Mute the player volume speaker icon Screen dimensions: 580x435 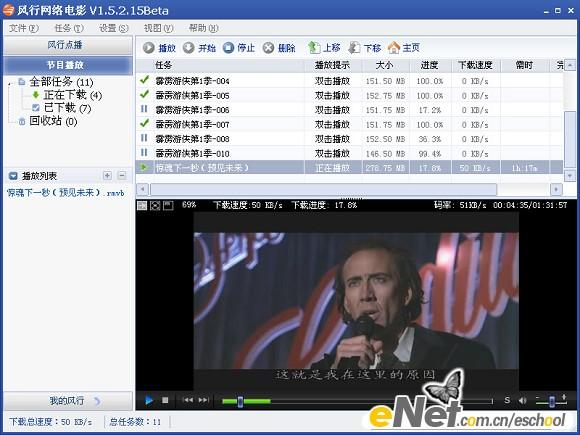point(522,400)
